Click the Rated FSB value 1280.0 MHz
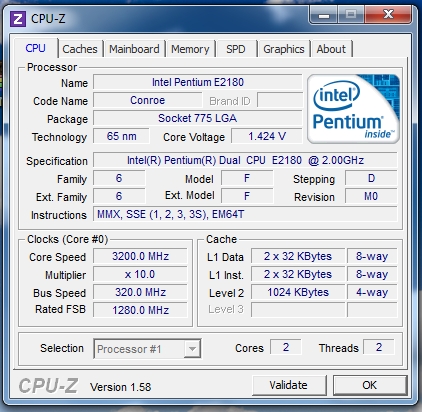Viewport: 422px width, 412px height. coord(140,310)
